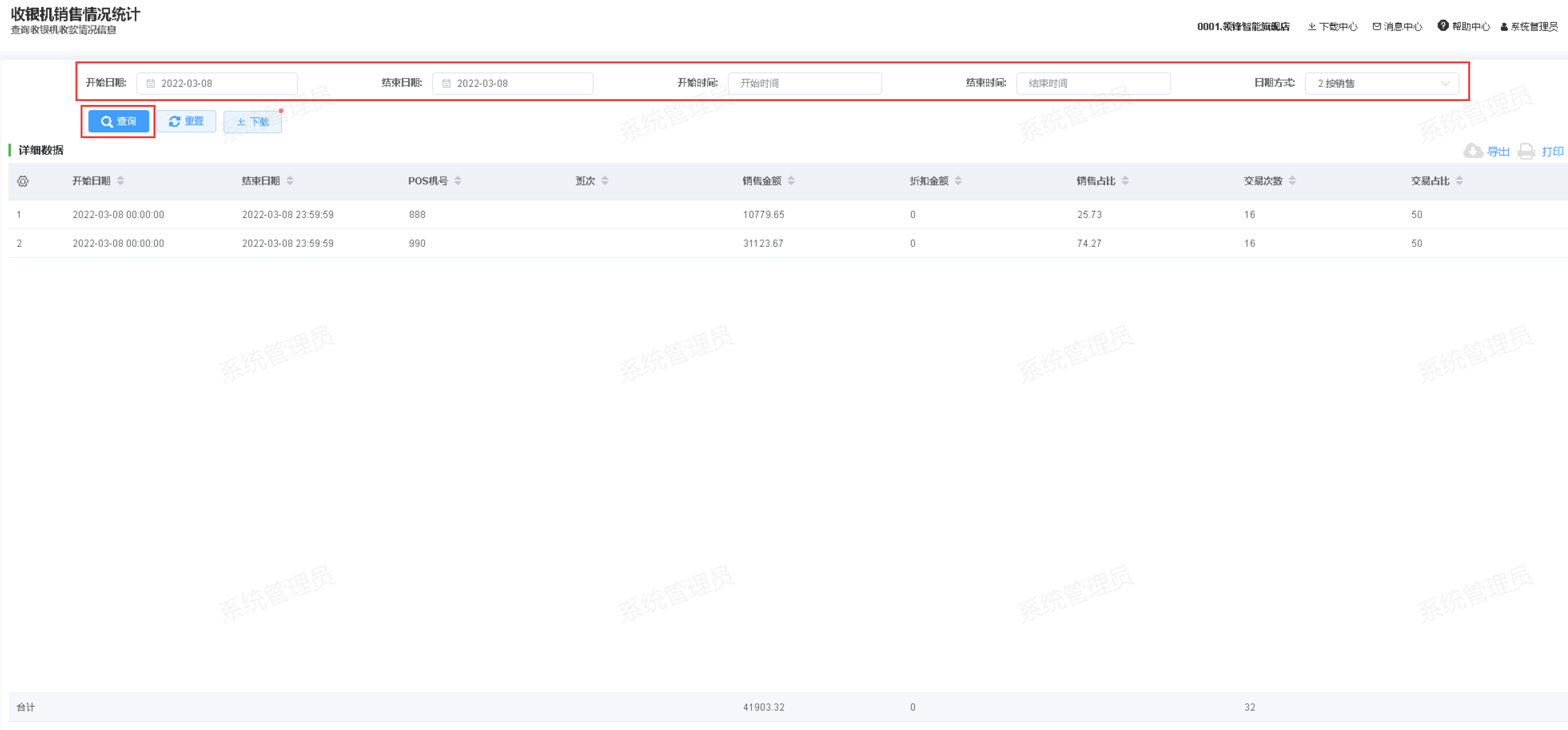
Task: Sort by 销售金额 column arrows
Action: [791, 181]
